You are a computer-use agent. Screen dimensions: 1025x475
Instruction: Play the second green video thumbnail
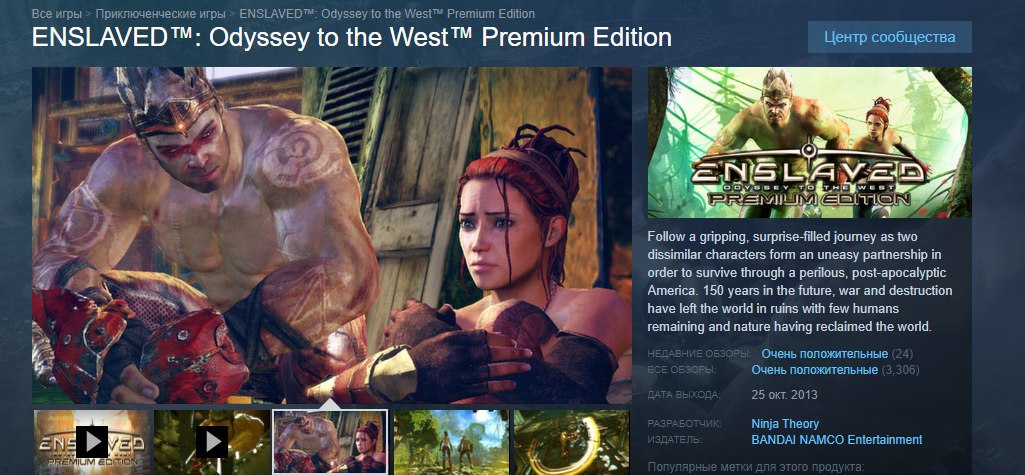point(212,442)
